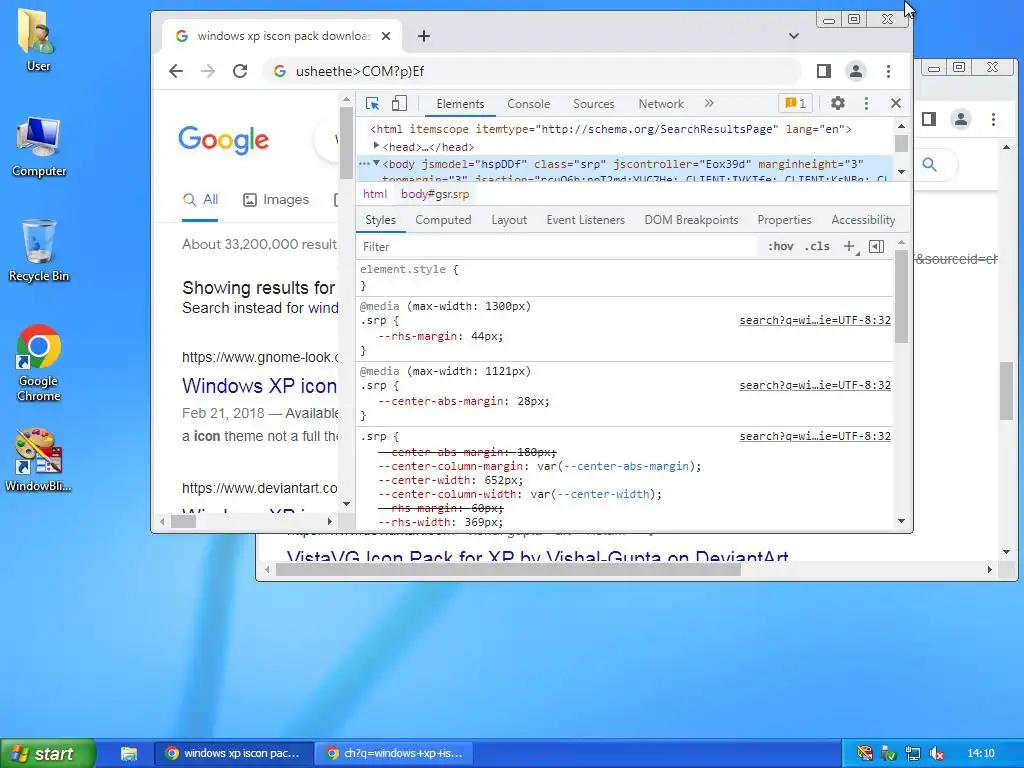The height and width of the screenshot is (768, 1024).
Task: Open the Computed styles tab
Action: 443,220
